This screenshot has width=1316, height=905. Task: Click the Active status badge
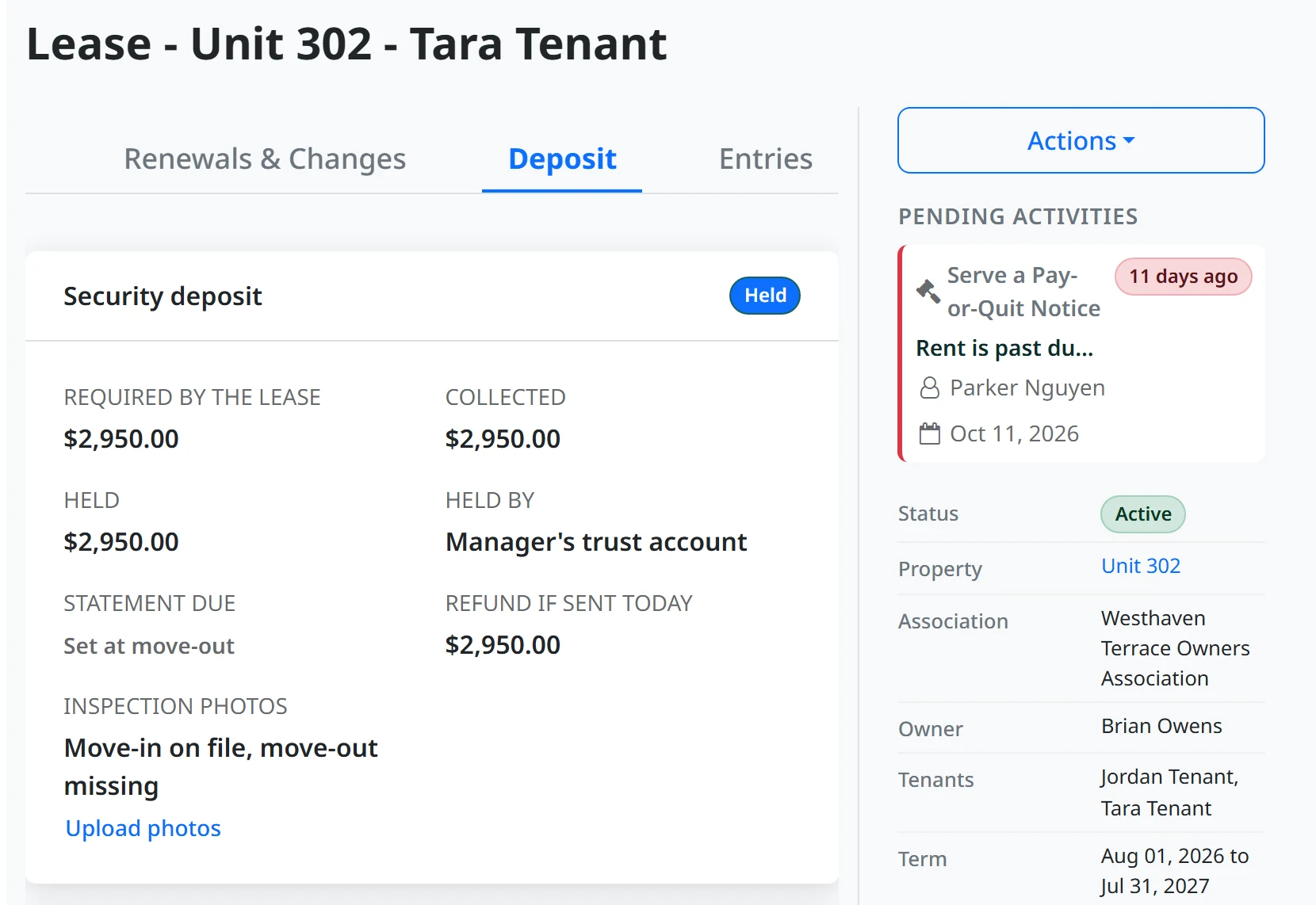1143,514
